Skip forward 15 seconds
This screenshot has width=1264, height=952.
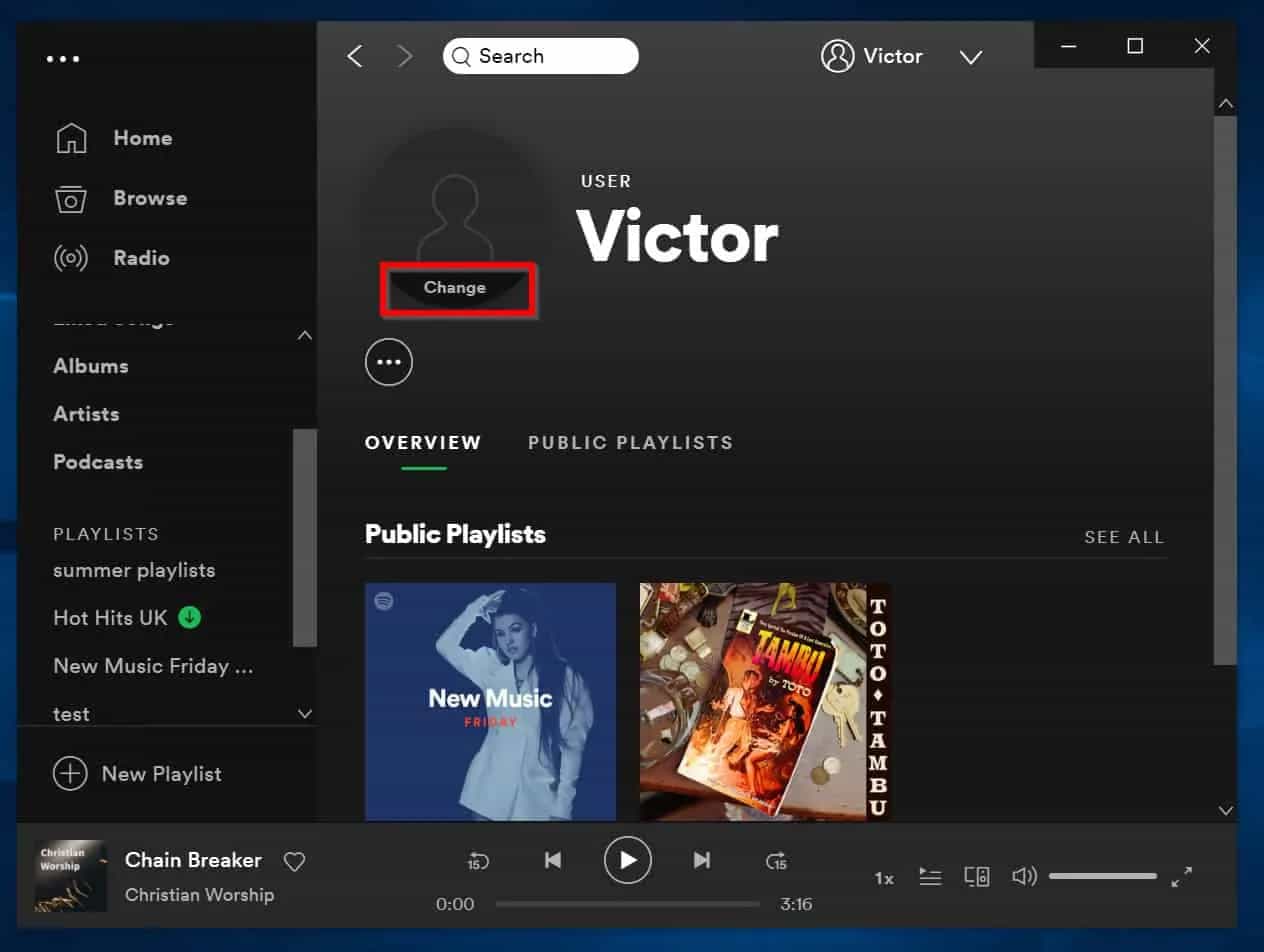click(x=777, y=860)
